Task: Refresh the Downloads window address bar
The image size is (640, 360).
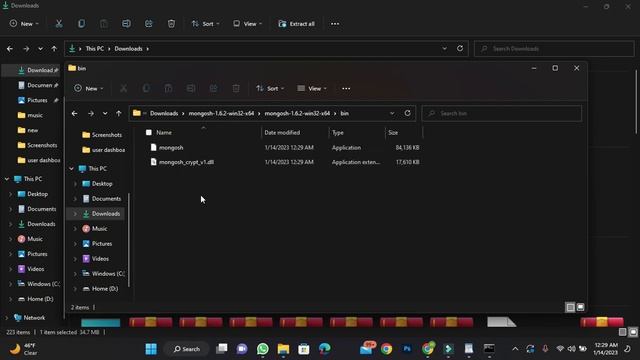Action: pos(460,48)
